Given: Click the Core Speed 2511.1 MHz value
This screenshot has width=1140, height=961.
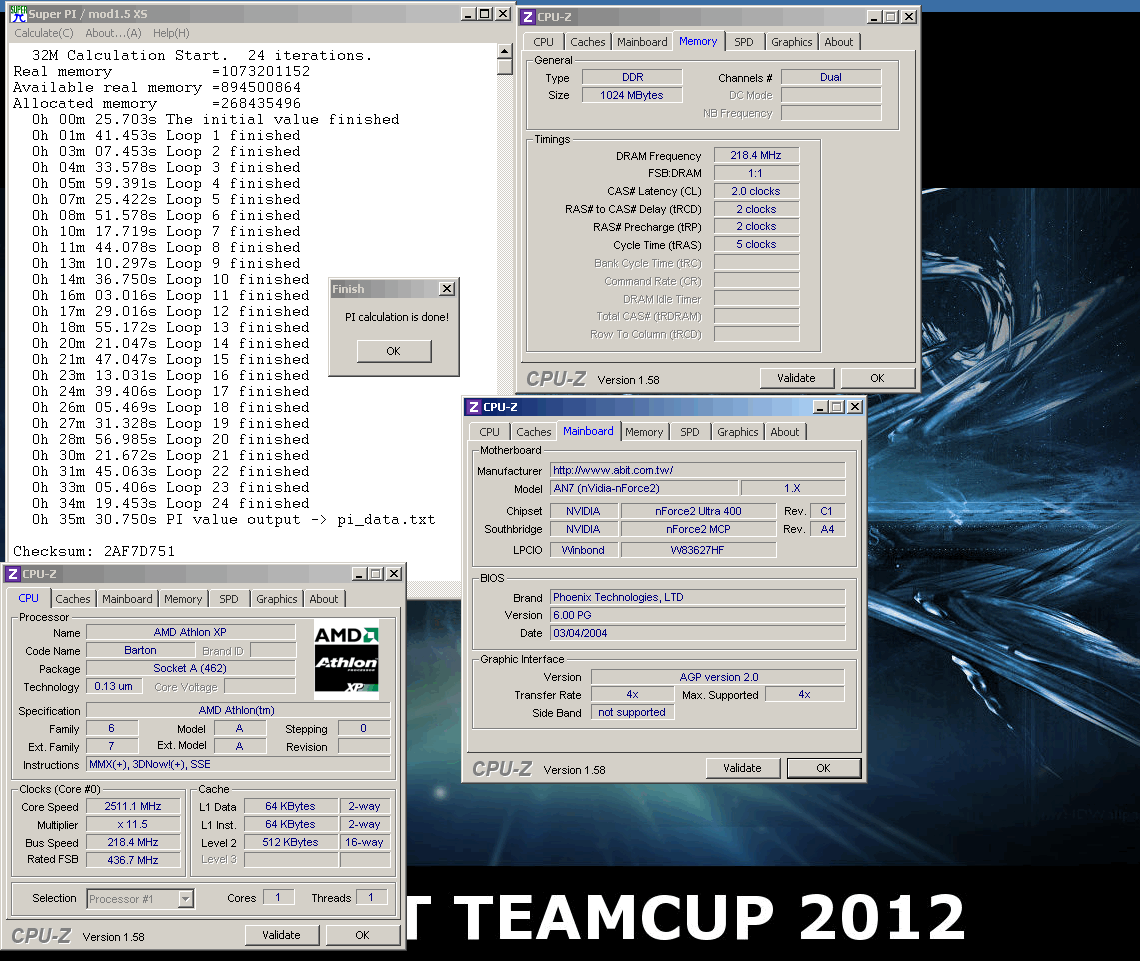Looking at the screenshot, I should click(133, 806).
